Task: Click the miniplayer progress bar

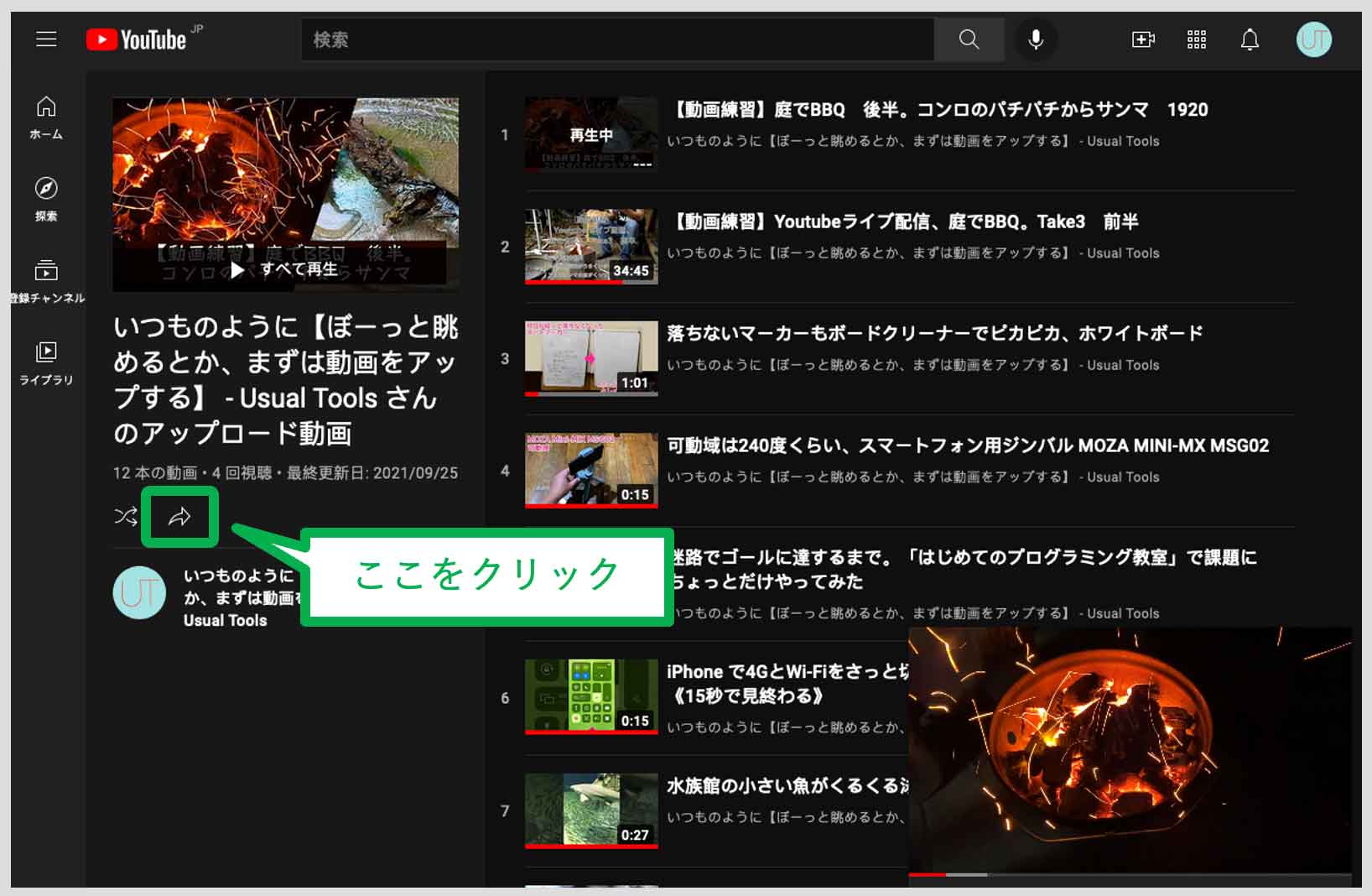Action: [x=1129, y=874]
